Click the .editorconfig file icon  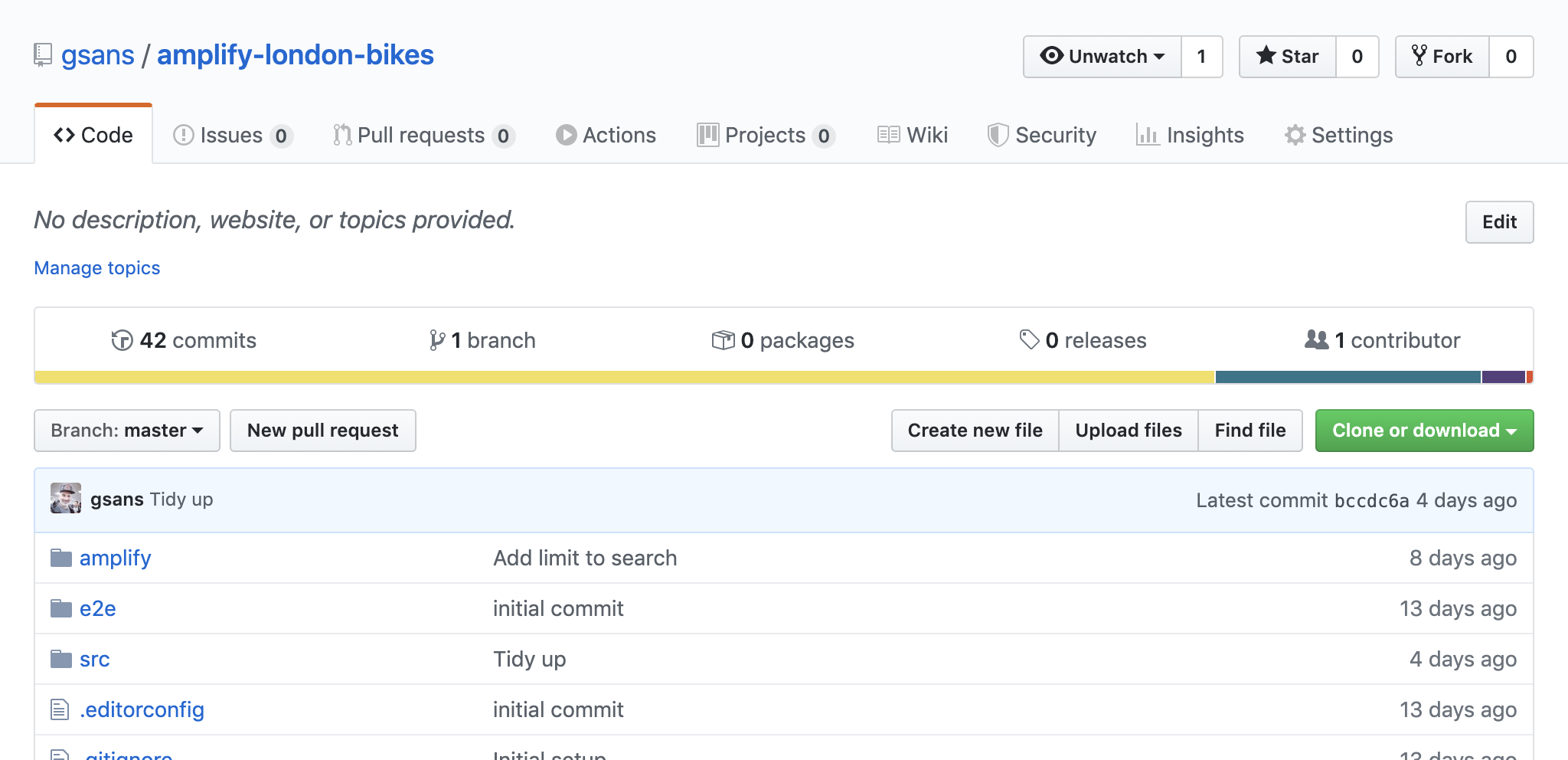tap(60, 709)
